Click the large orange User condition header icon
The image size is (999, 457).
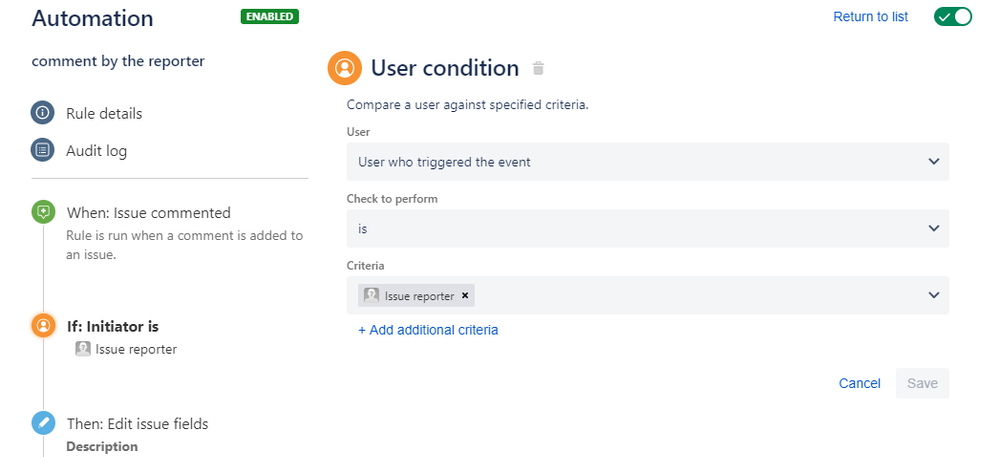(345, 68)
